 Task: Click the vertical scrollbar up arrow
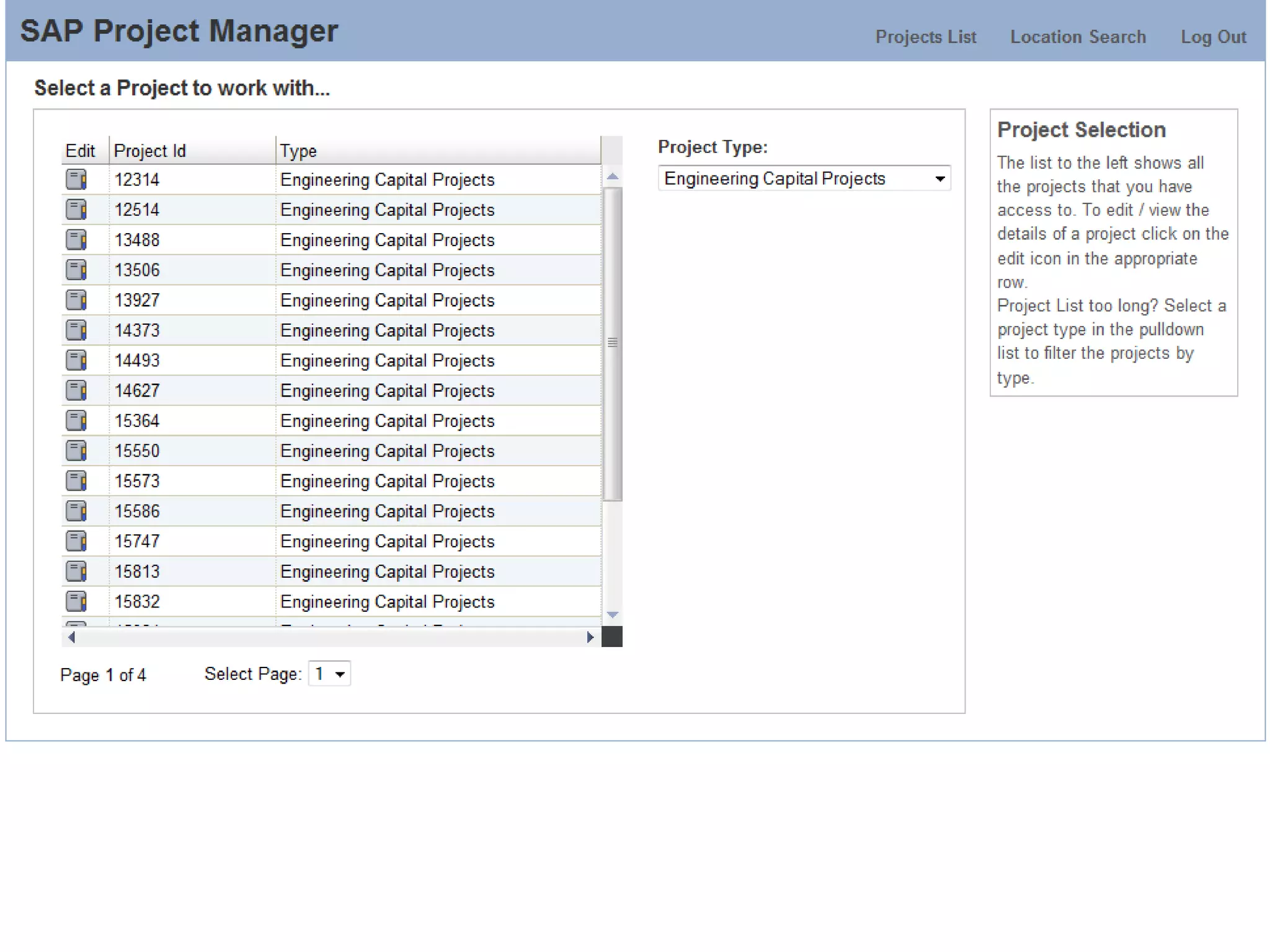coord(612,177)
